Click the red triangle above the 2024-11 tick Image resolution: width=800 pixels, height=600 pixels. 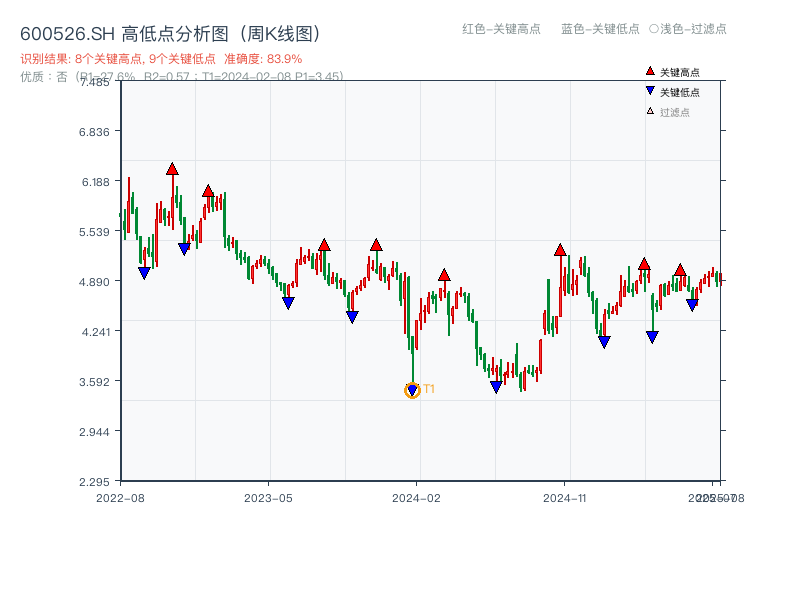click(560, 249)
